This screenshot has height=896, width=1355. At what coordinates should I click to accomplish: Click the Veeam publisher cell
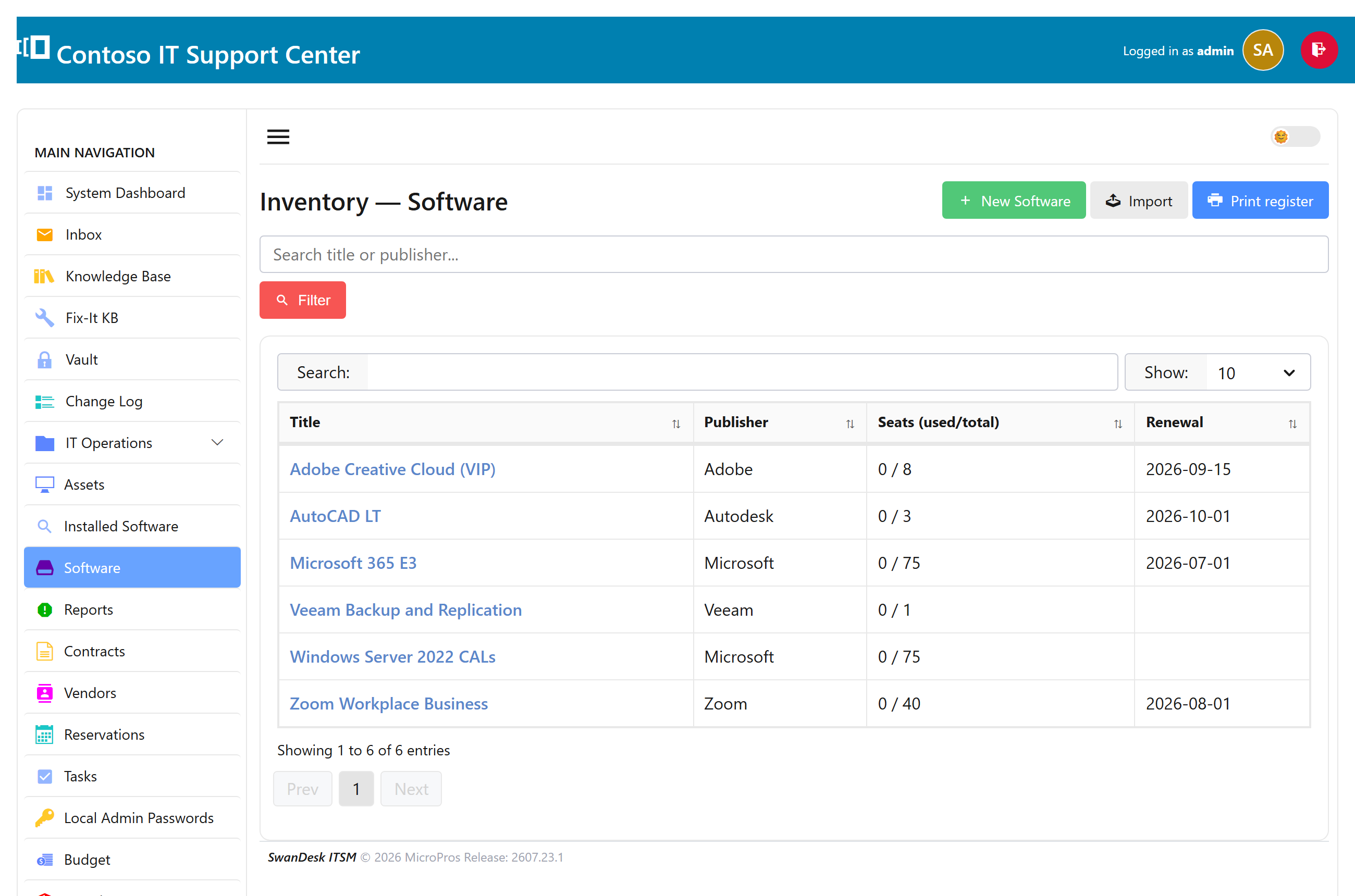click(x=780, y=611)
